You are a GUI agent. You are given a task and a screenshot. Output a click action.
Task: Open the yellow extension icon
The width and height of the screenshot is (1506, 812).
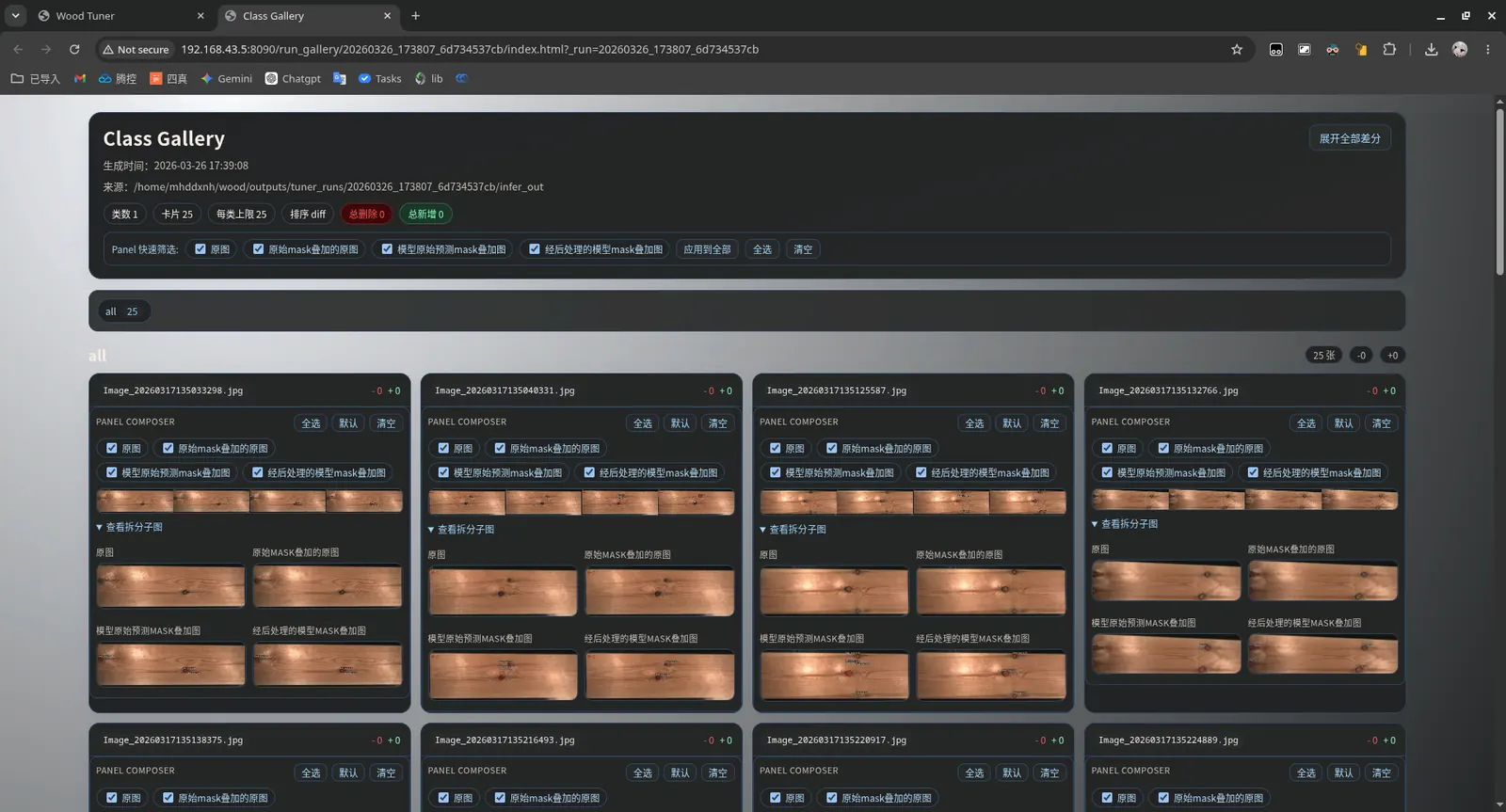pyautogui.click(x=1361, y=49)
